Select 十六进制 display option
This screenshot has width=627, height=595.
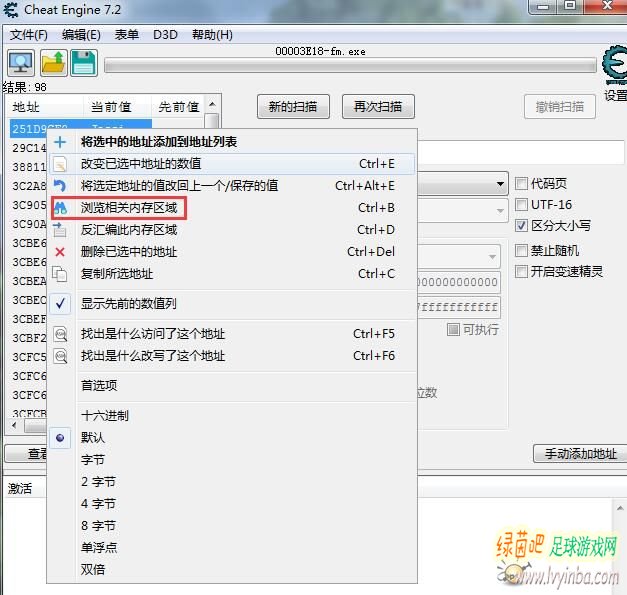(232, 416)
